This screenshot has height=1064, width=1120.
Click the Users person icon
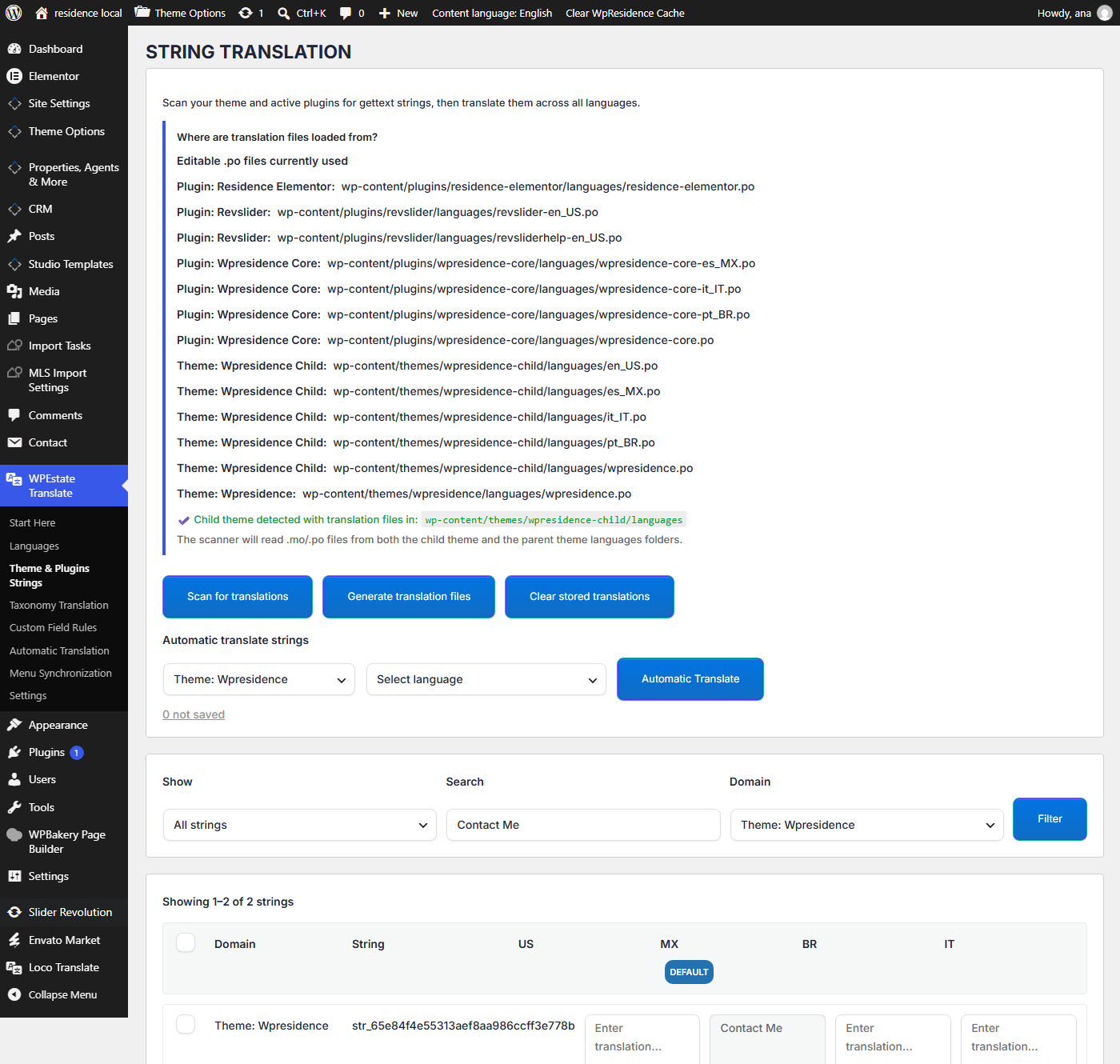(x=14, y=779)
